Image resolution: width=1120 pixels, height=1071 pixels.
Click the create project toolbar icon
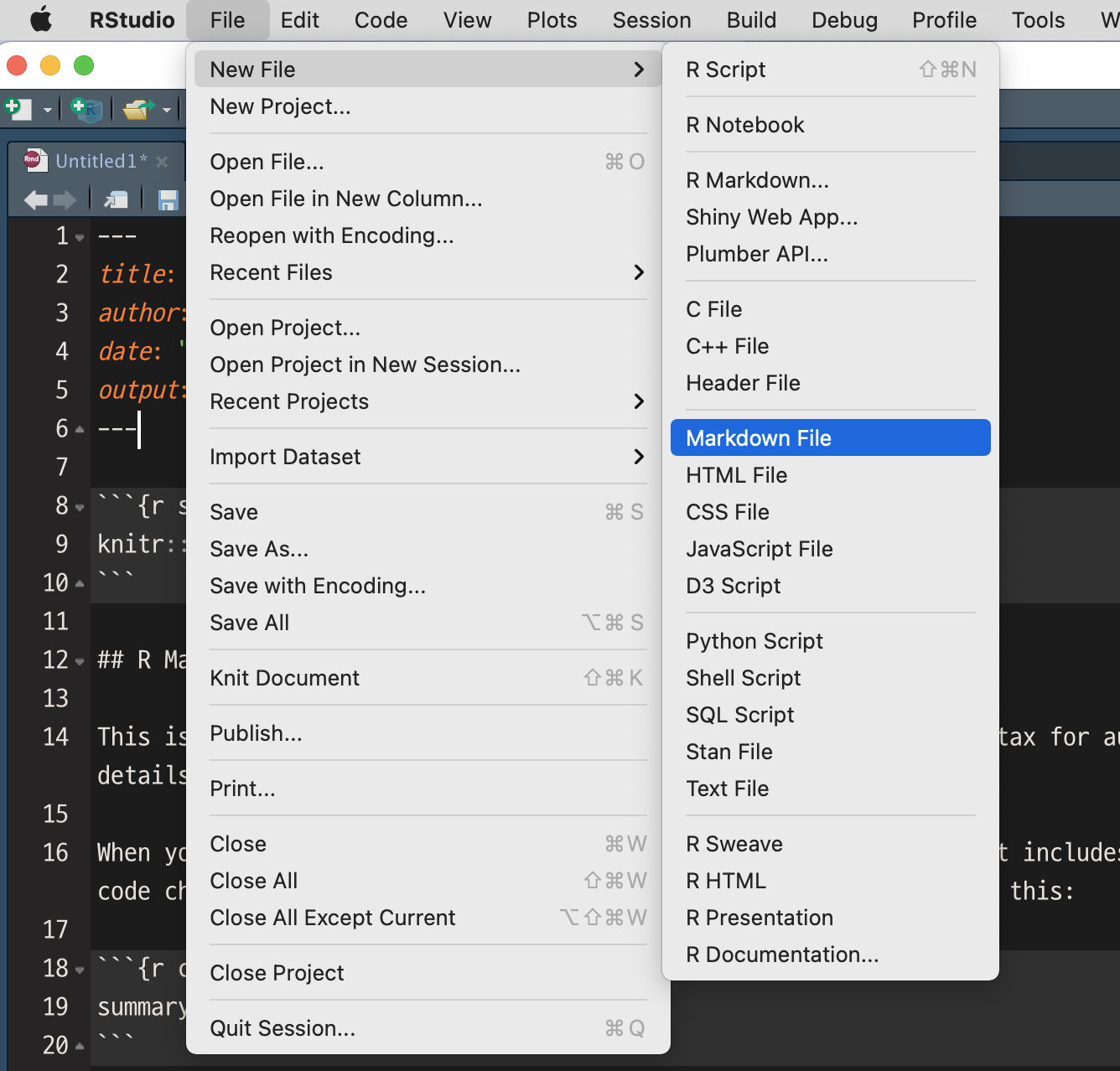tap(86, 109)
